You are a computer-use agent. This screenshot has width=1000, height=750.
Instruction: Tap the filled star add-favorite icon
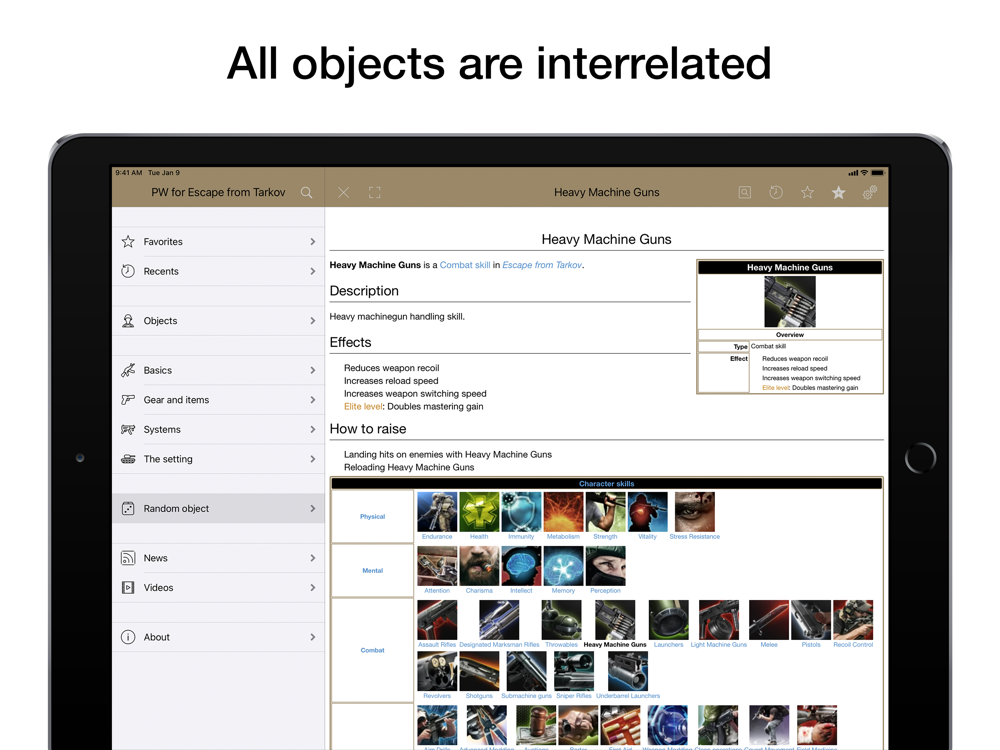tap(838, 192)
